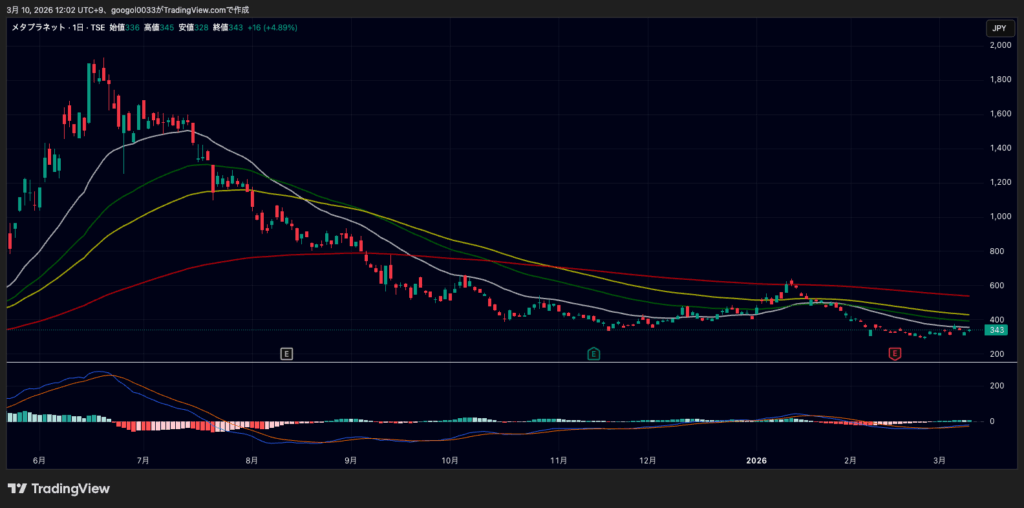Click the 6月 label on time axis

(40, 461)
